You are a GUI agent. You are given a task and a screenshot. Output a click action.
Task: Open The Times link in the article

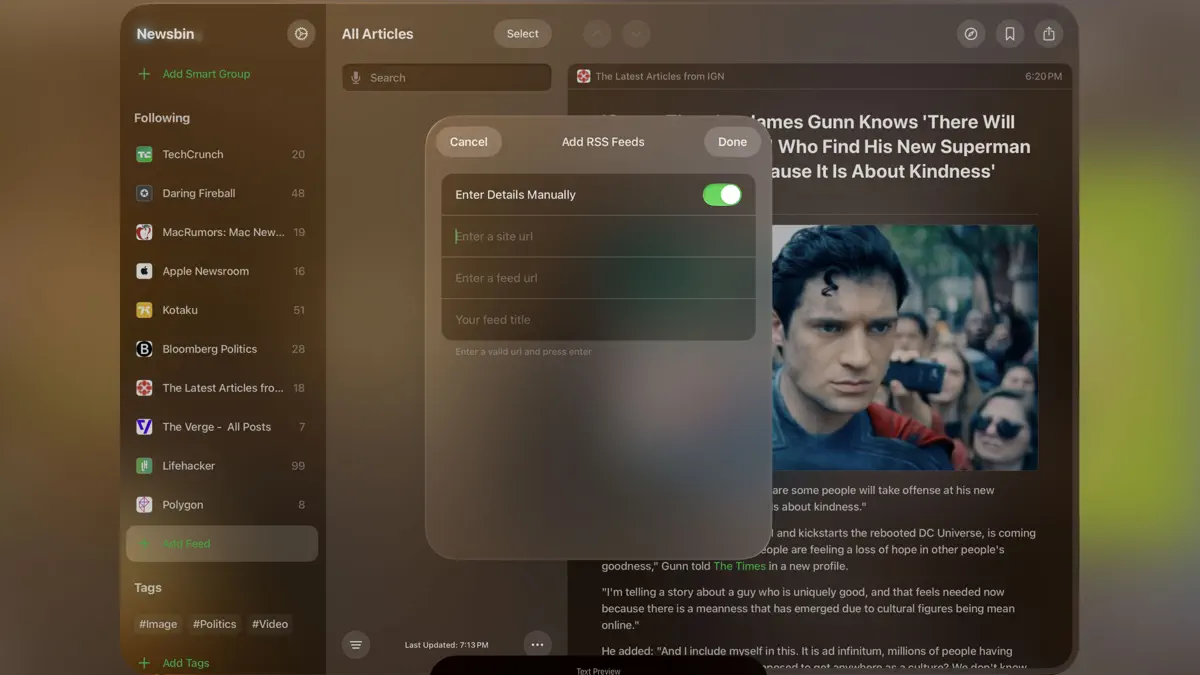pyautogui.click(x=738, y=565)
